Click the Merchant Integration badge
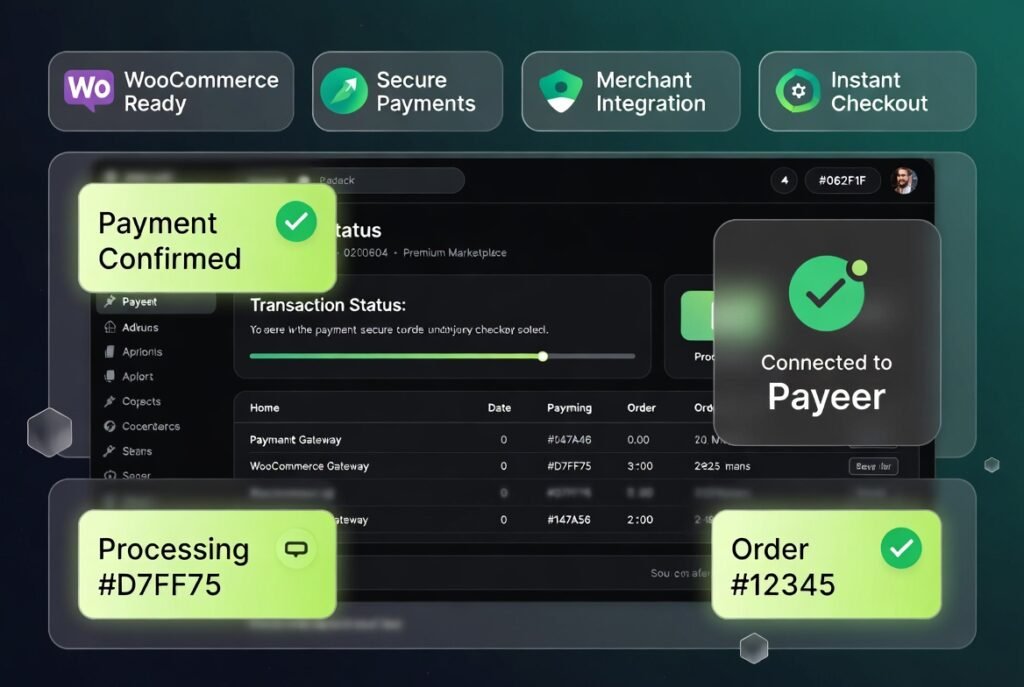The width and height of the screenshot is (1024, 687). click(x=631, y=91)
